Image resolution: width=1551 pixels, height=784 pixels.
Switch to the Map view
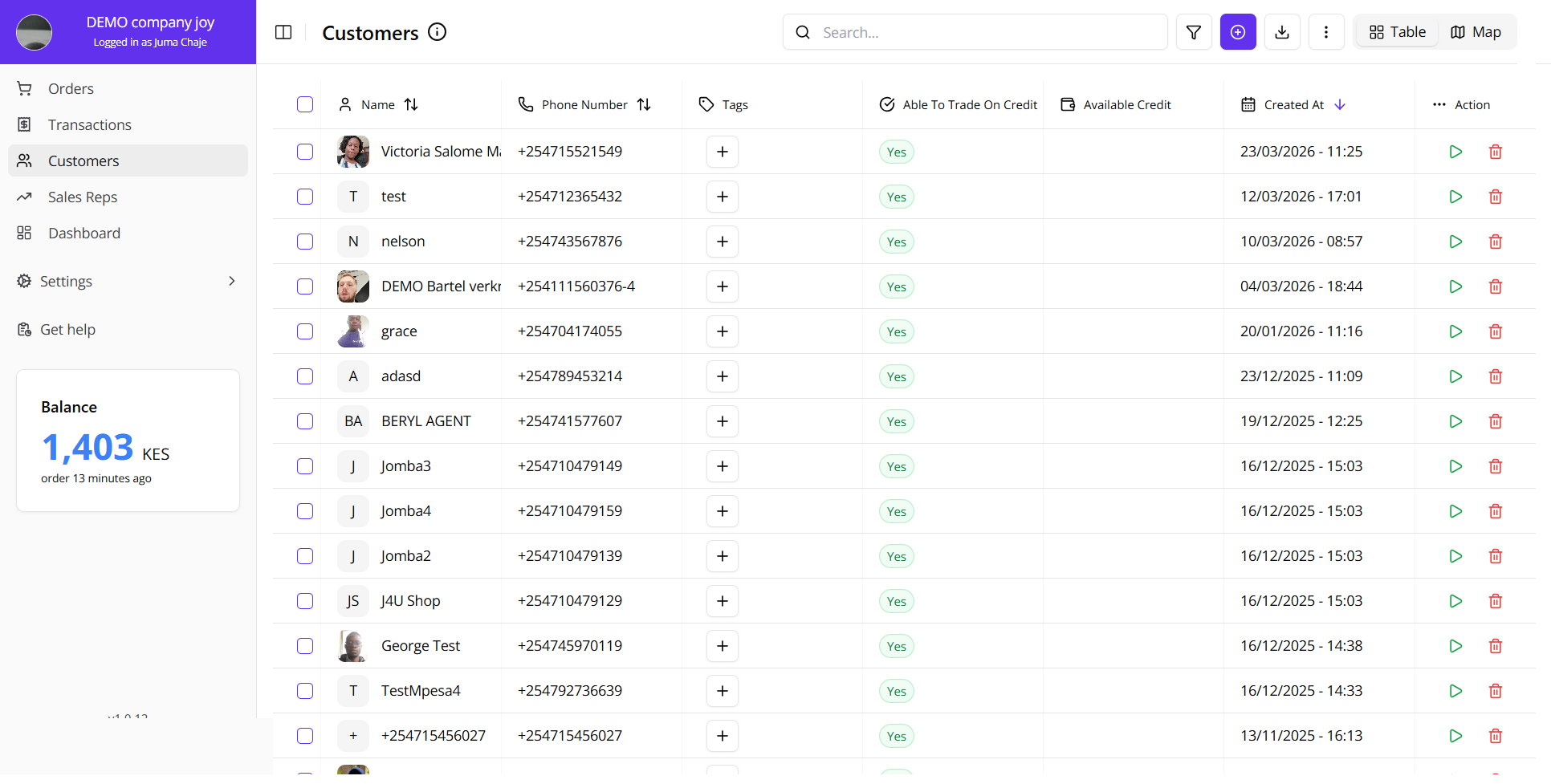tap(1476, 32)
